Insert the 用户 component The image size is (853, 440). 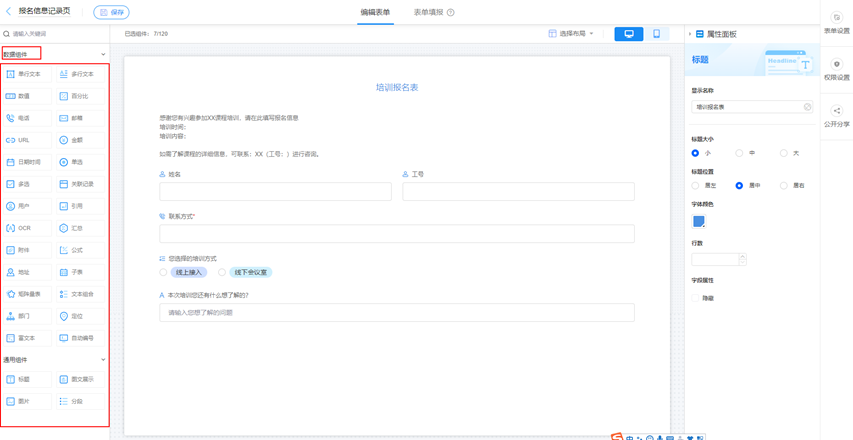point(27,206)
